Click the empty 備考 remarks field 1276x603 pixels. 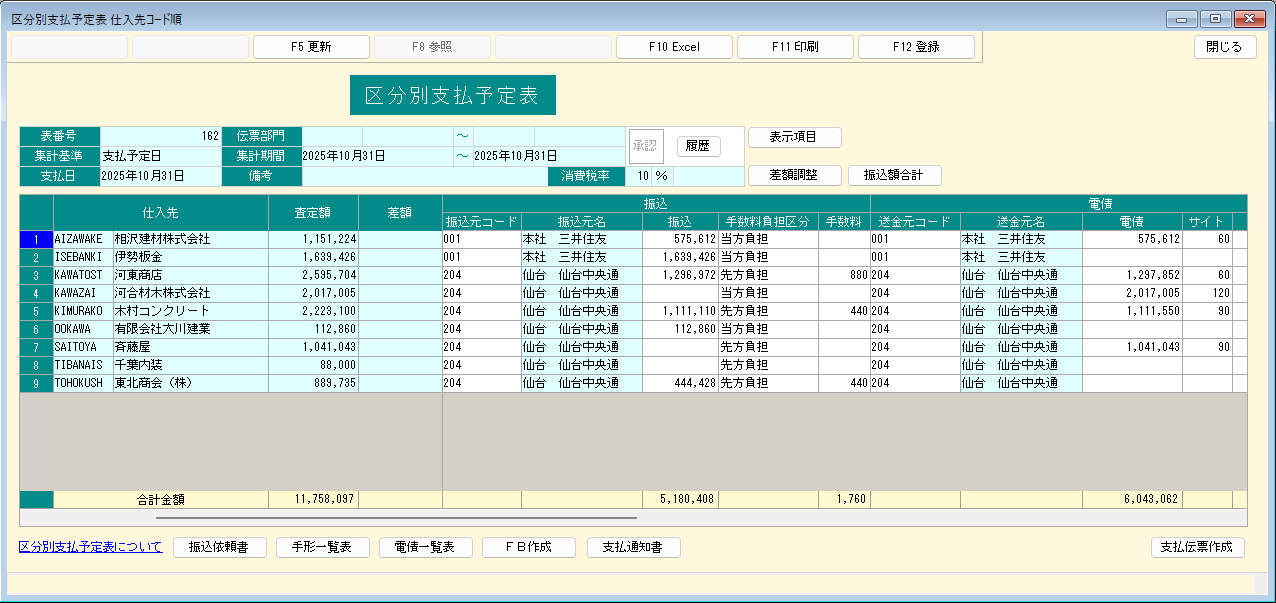pyautogui.click(x=424, y=176)
